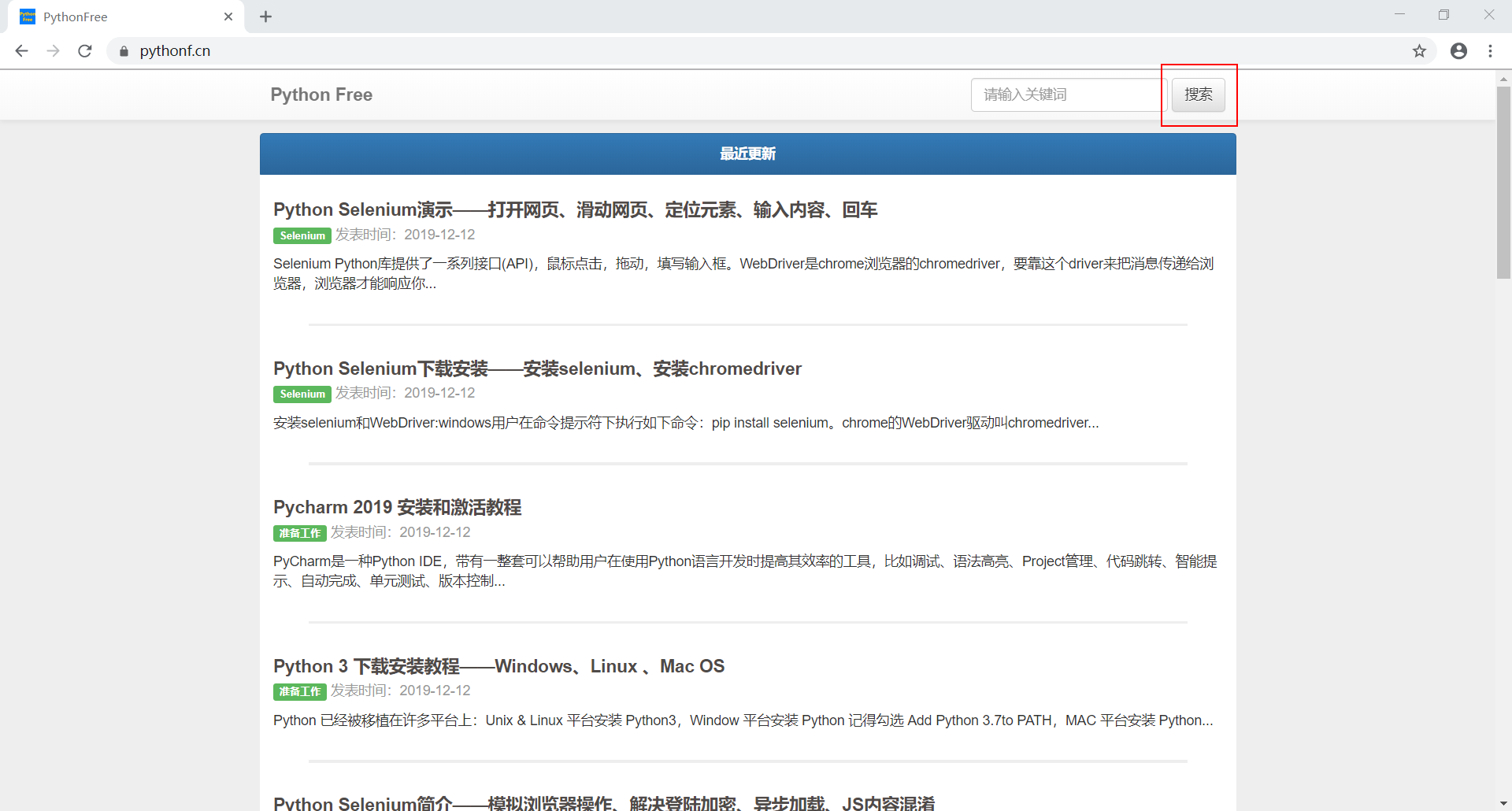Select the PythonFree browser tab

(x=126, y=17)
